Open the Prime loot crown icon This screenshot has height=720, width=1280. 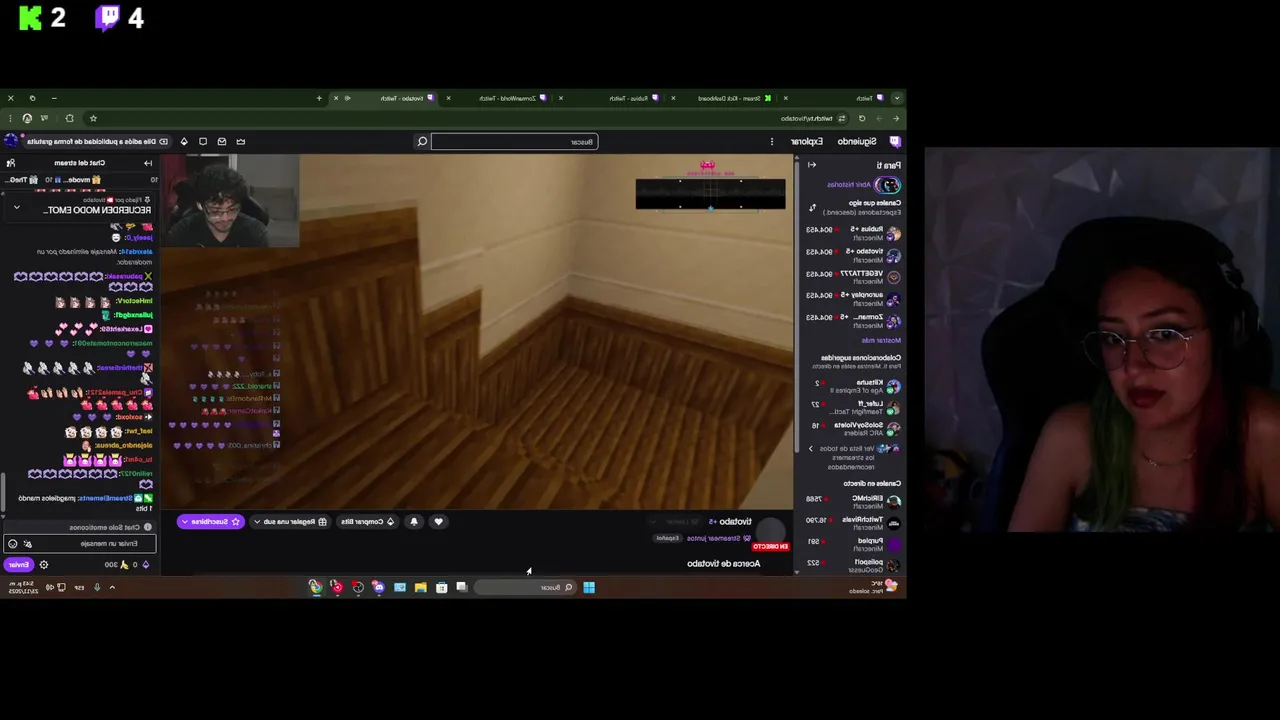240,141
